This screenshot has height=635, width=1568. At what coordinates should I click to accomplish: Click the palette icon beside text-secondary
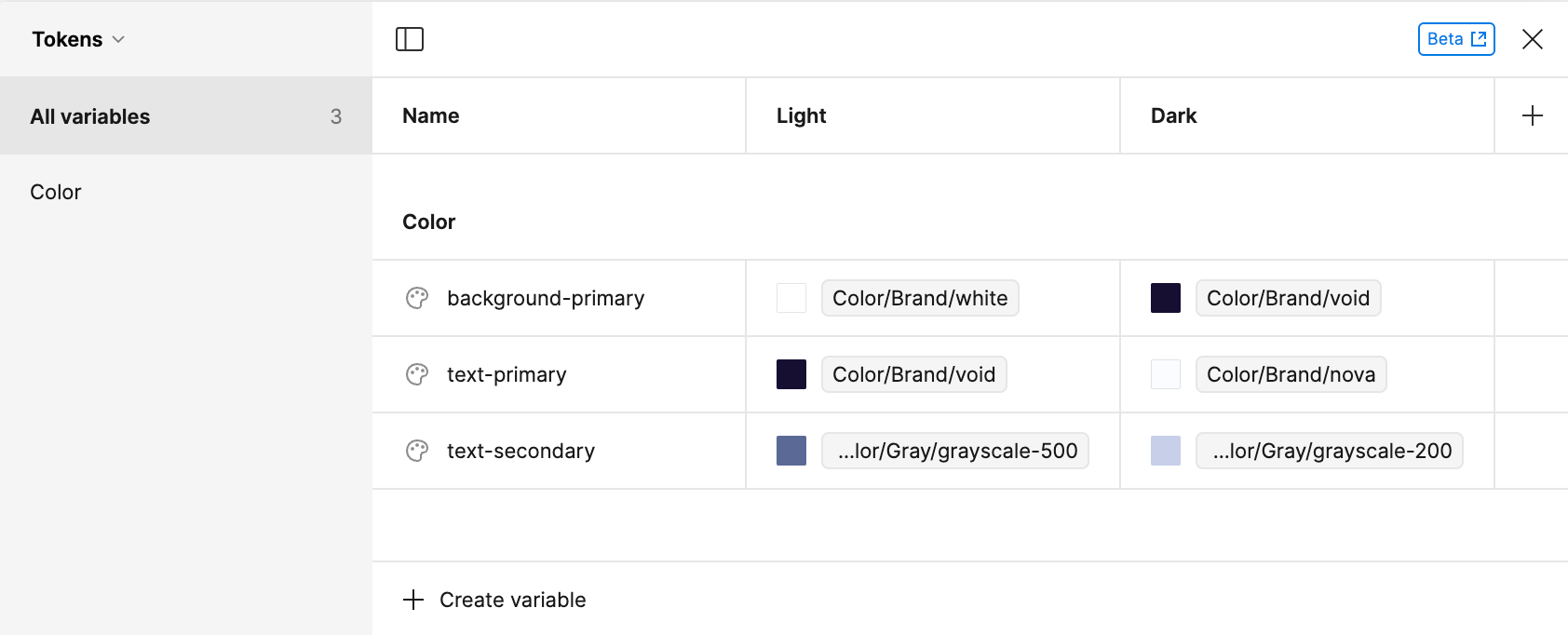tap(417, 451)
